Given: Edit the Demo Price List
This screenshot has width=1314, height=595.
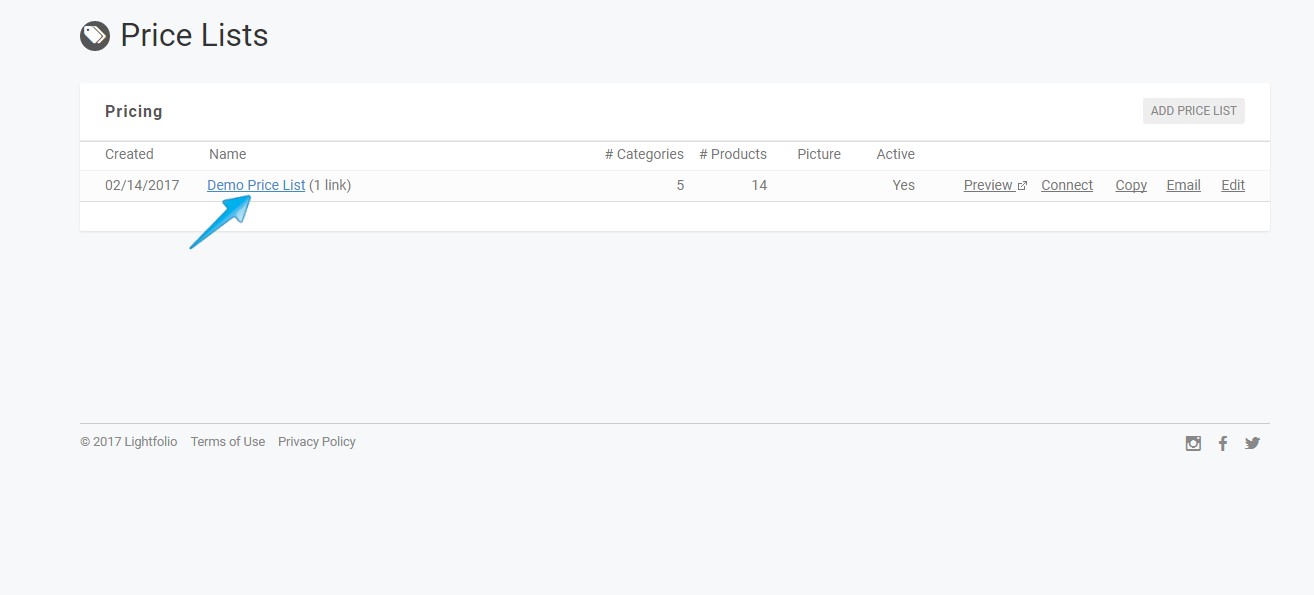Looking at the screenshot, I should coord(1233,185).
